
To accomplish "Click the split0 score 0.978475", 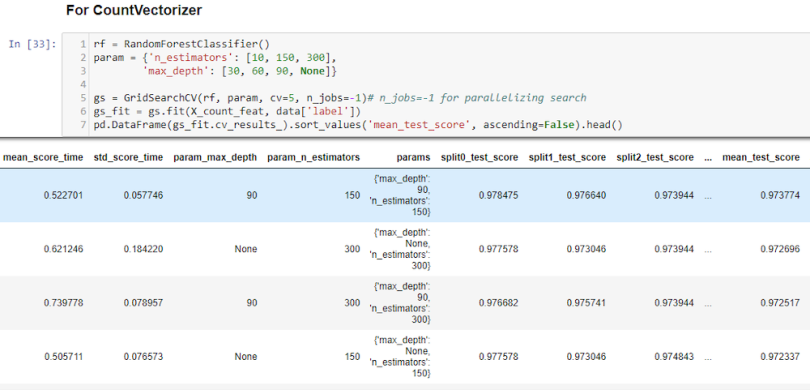I will click(499, 195).
